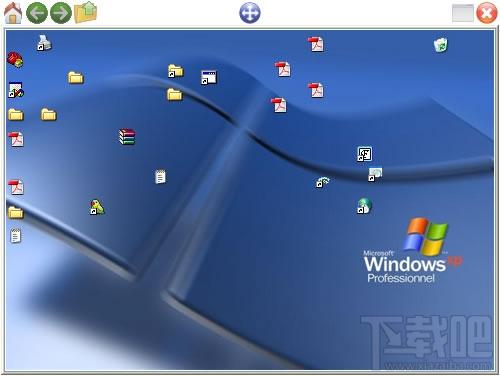The width and height of the screenshot is (500, 376).
Task: Close the viewer with the red X
Action: 487,13
